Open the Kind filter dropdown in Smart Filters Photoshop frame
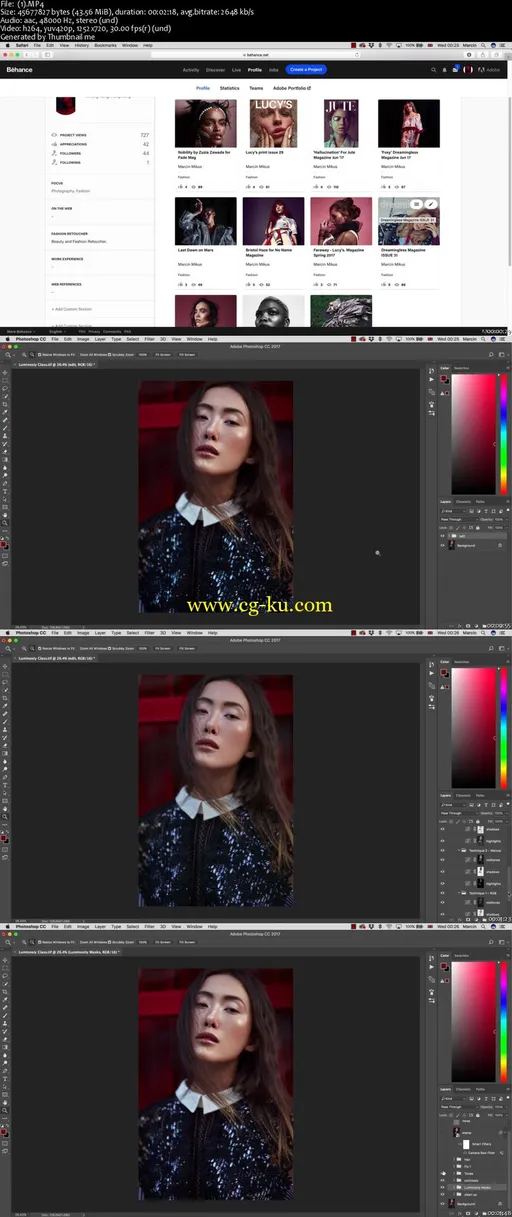512x1217 pixels. click(454, 1097)
